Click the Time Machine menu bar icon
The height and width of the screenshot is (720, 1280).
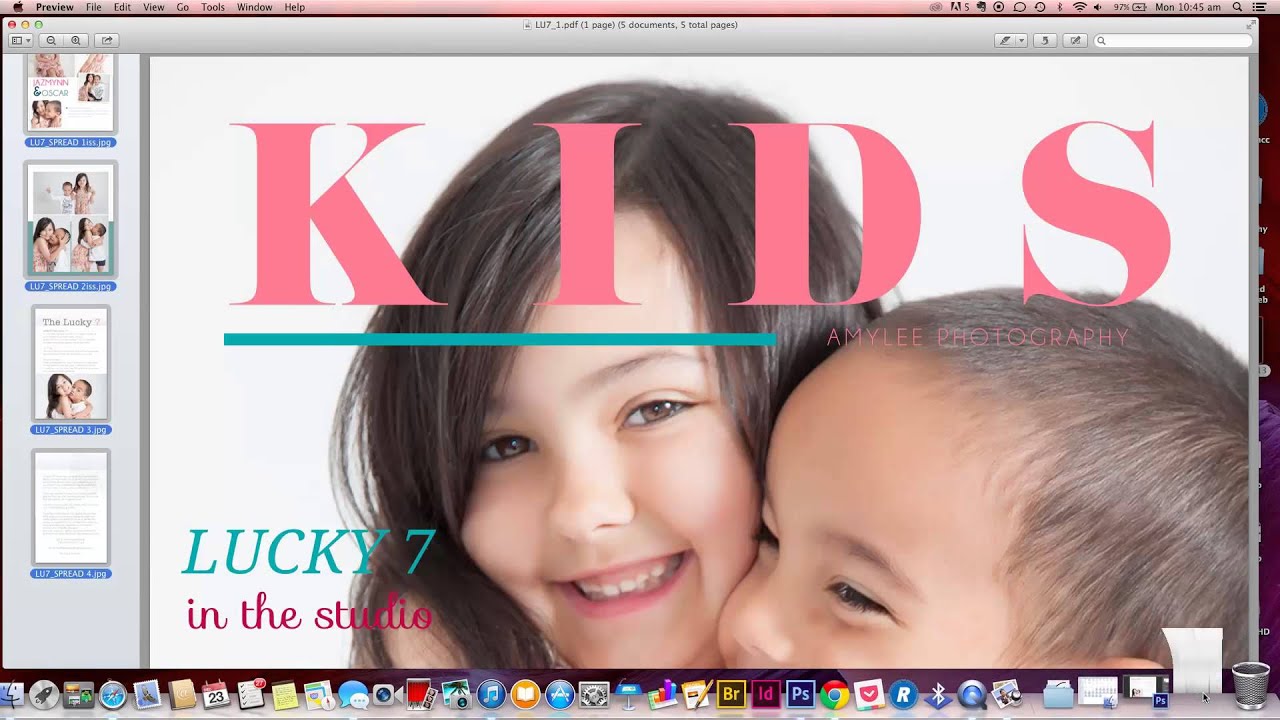tap(1040, 7)
